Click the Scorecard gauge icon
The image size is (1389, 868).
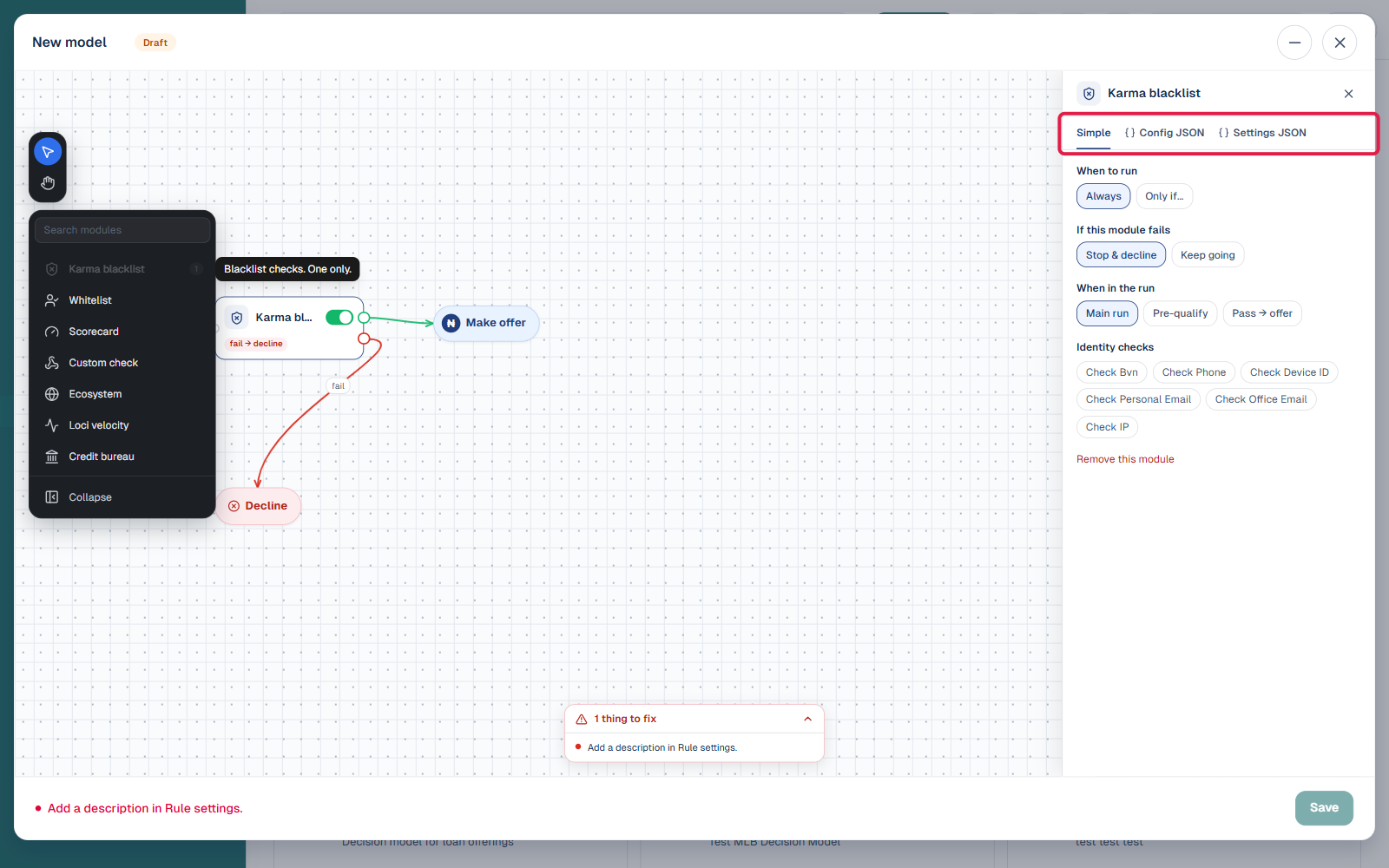point(52,332)
